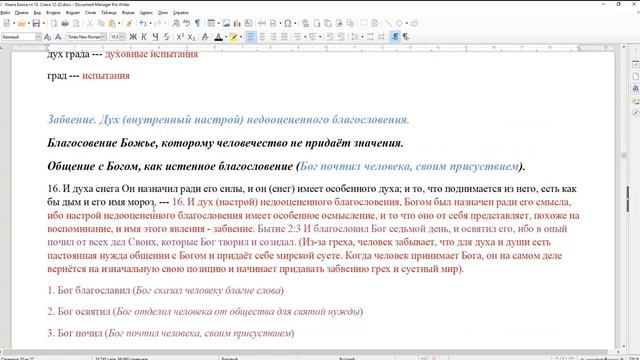Screen dimensions: 640x360
Task: Apply superscript formatting
Action: [180, 37]
